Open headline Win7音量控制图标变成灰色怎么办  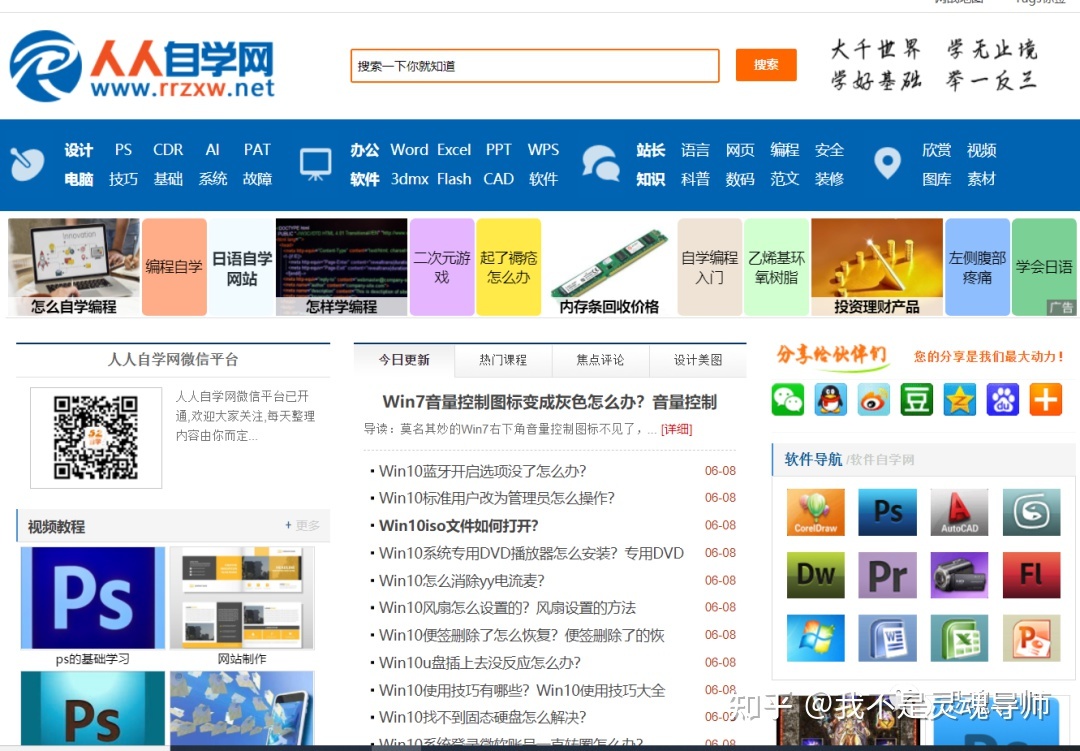(549, 402)
